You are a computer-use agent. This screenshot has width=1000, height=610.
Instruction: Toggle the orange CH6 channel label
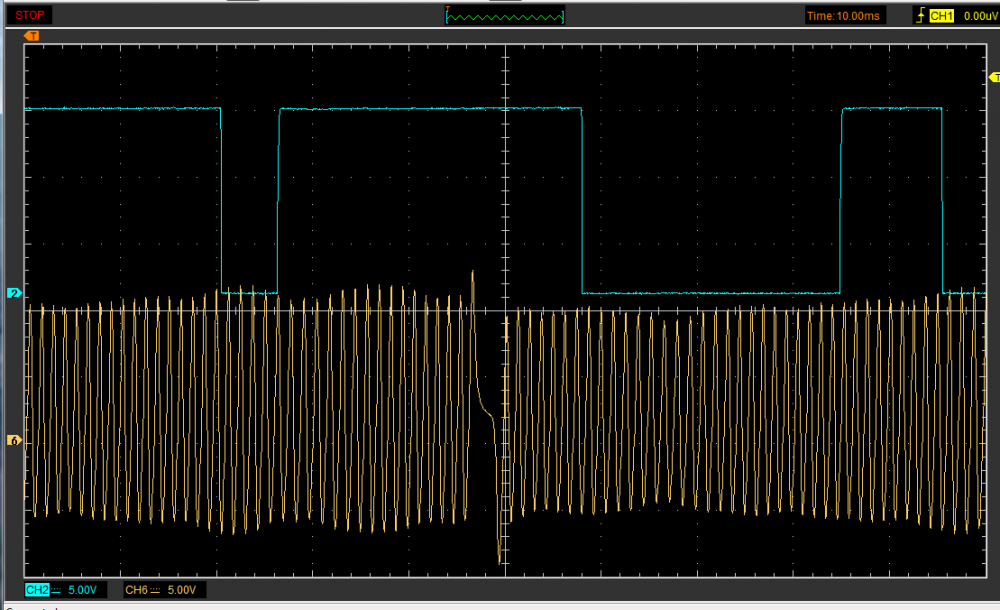coord(136,591)
